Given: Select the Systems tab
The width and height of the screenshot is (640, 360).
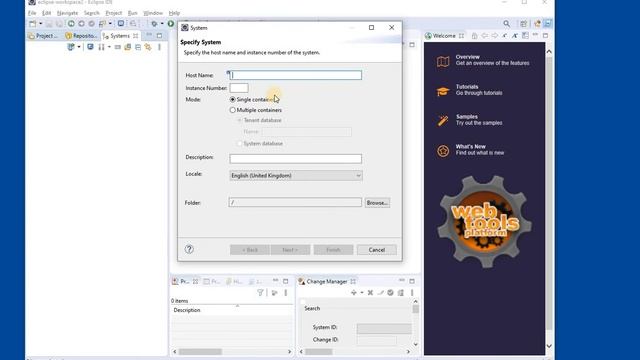Looking at the screenshot, I should [120, 36].
